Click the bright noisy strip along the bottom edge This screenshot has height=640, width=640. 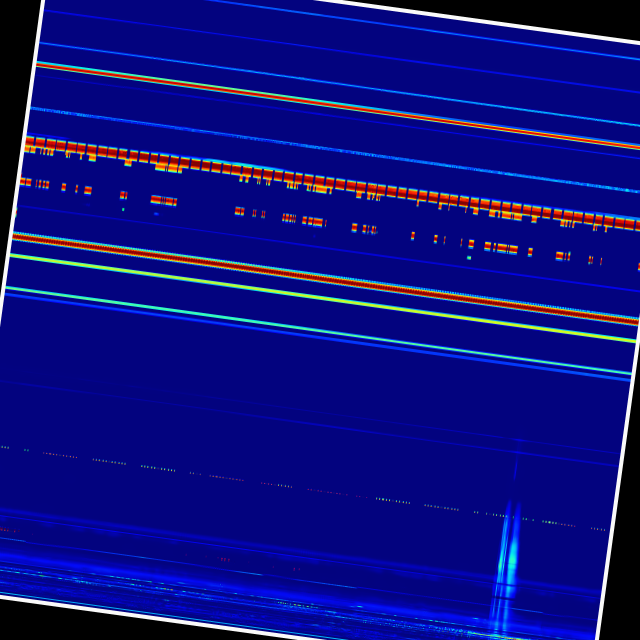[x=300, y=605]
